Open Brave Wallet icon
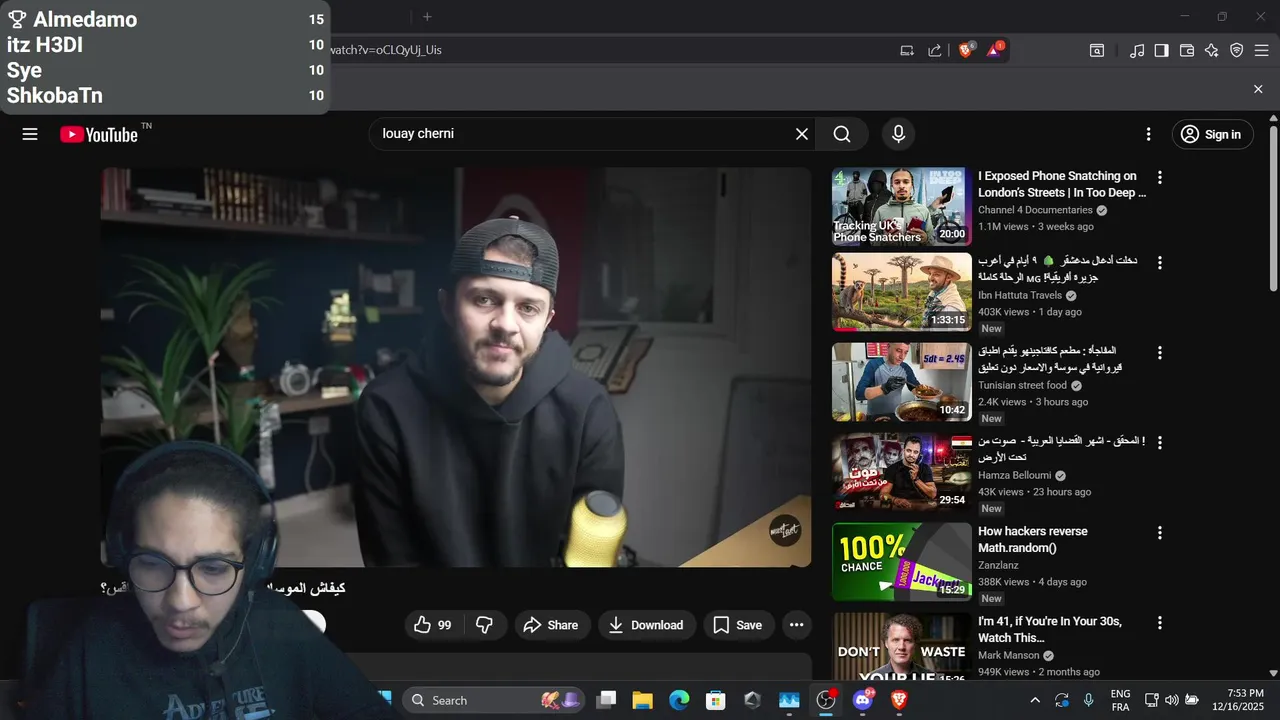Image resolution: width=1280 pixels, height=720 pixels. pos(1187,50)
